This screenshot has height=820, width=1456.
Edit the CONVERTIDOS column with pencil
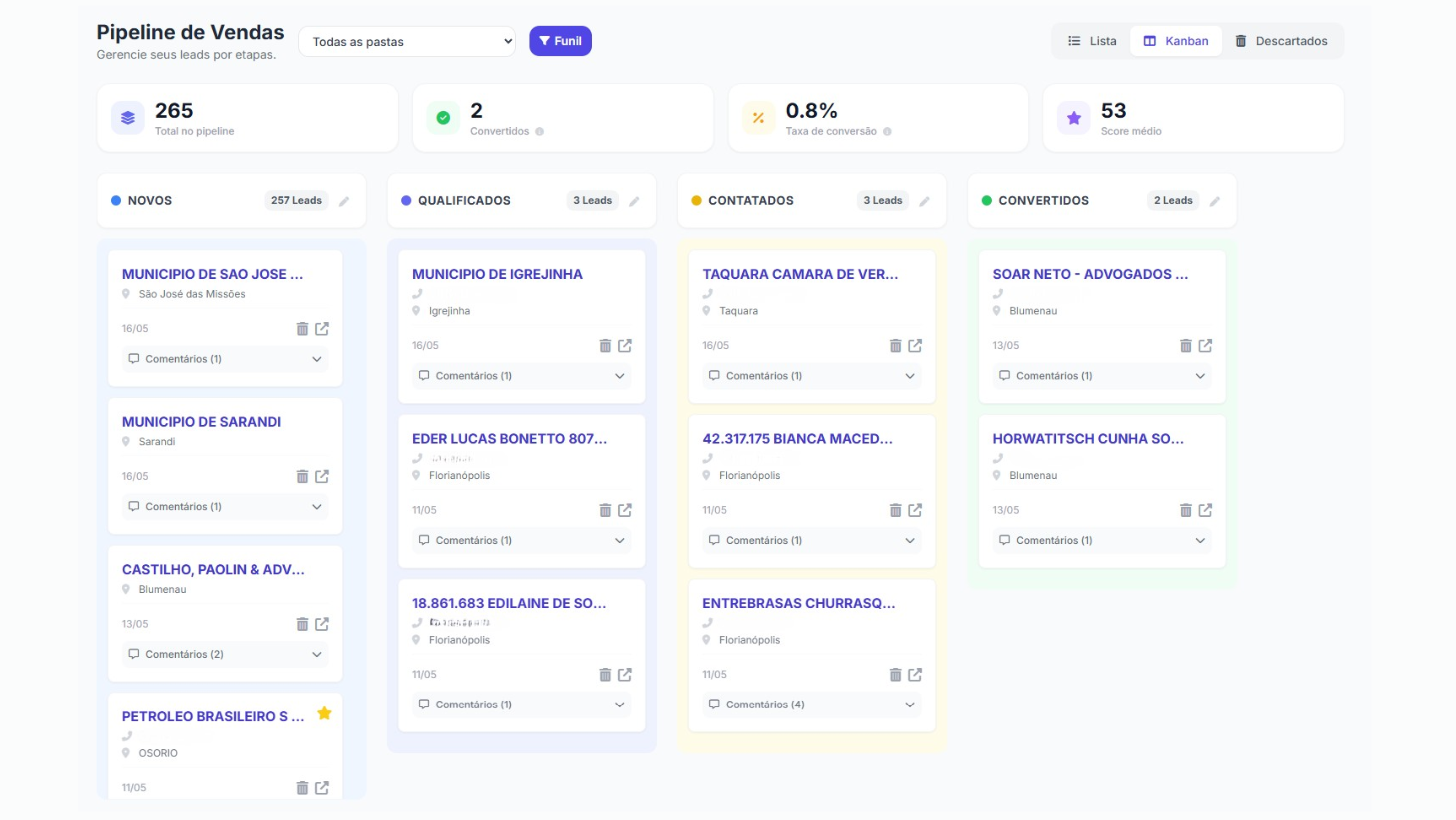point(1215,201)
